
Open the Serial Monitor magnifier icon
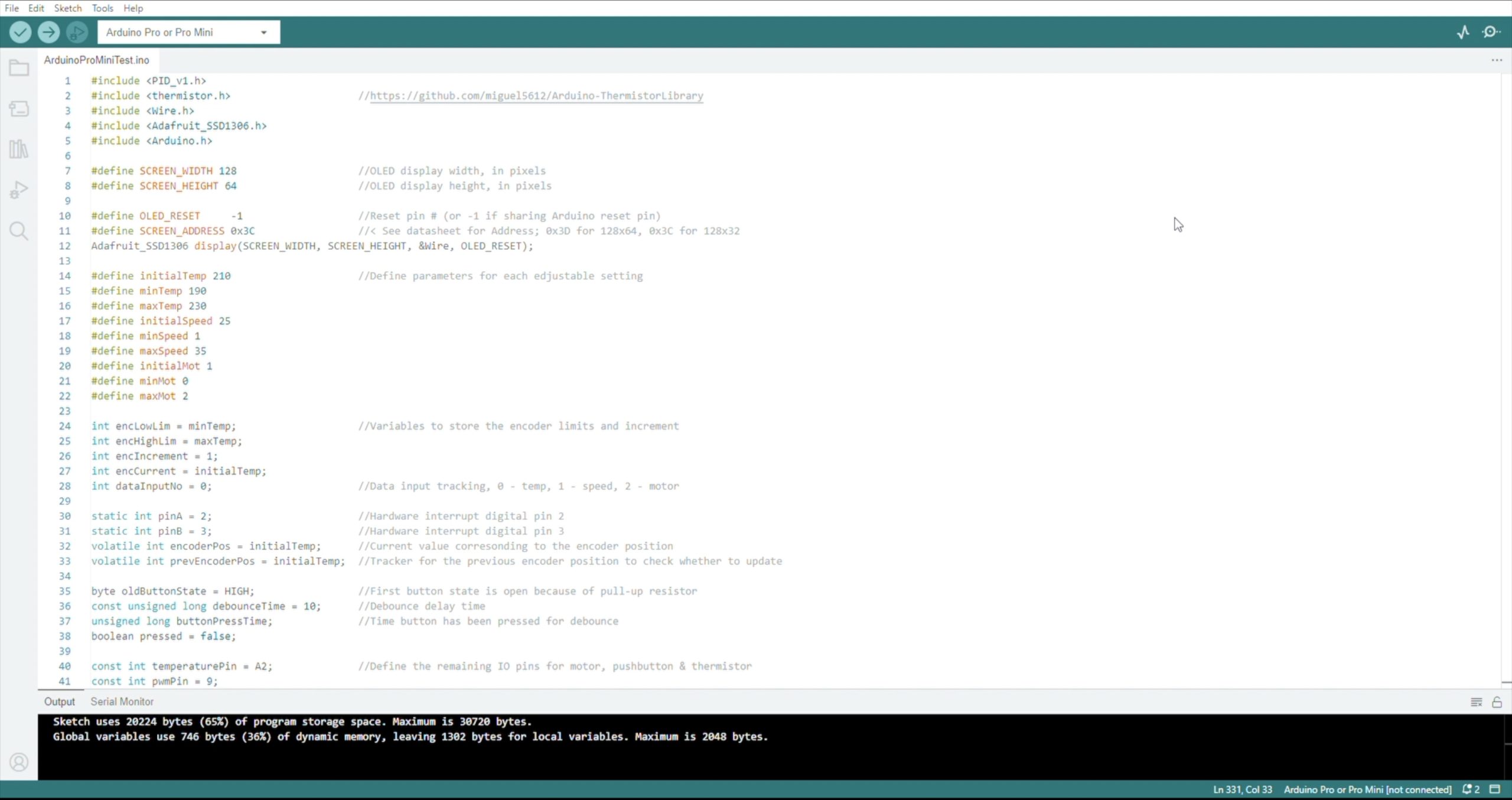click(1491, 32)
